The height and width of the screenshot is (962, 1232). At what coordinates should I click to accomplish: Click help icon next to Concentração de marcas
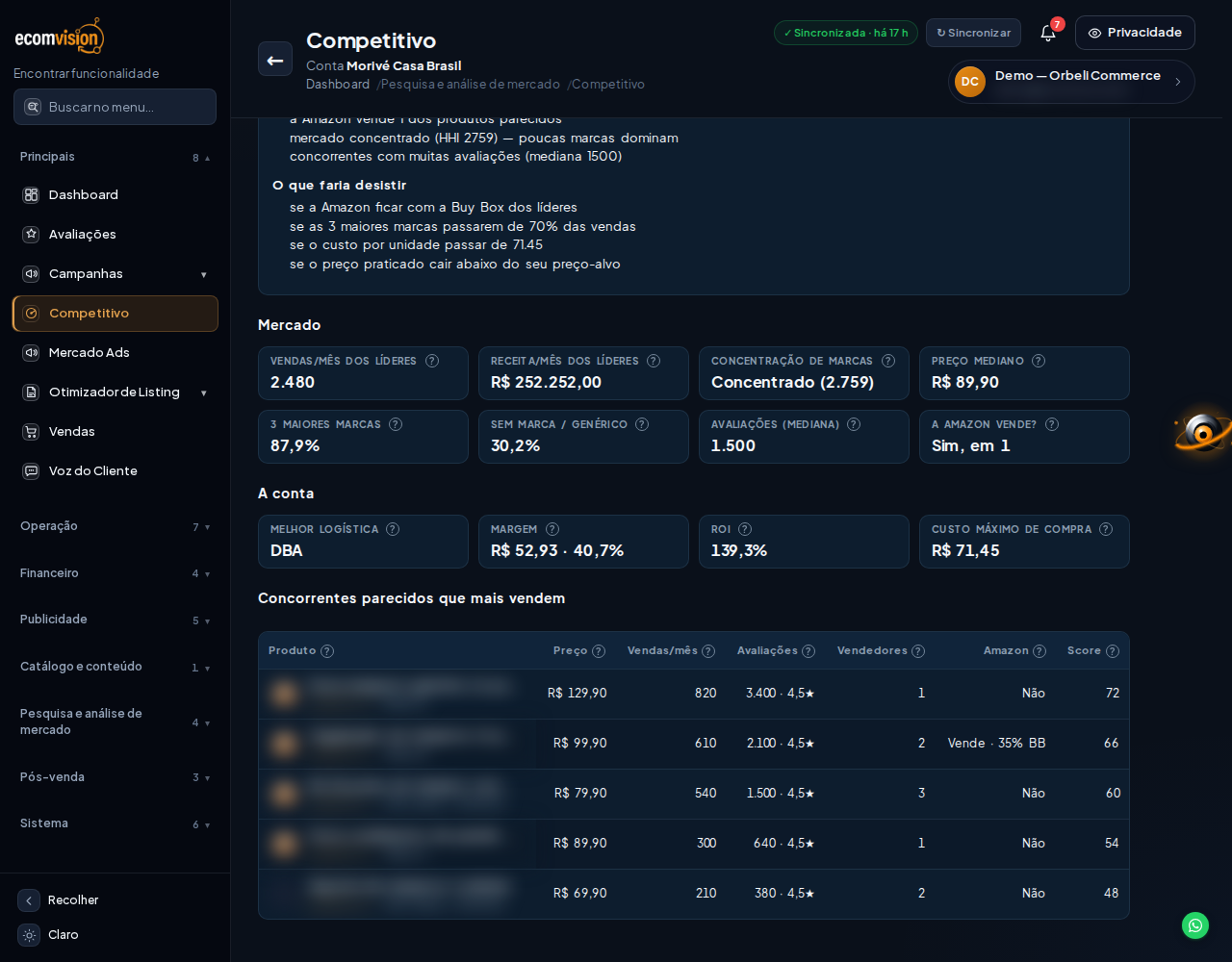888,361
